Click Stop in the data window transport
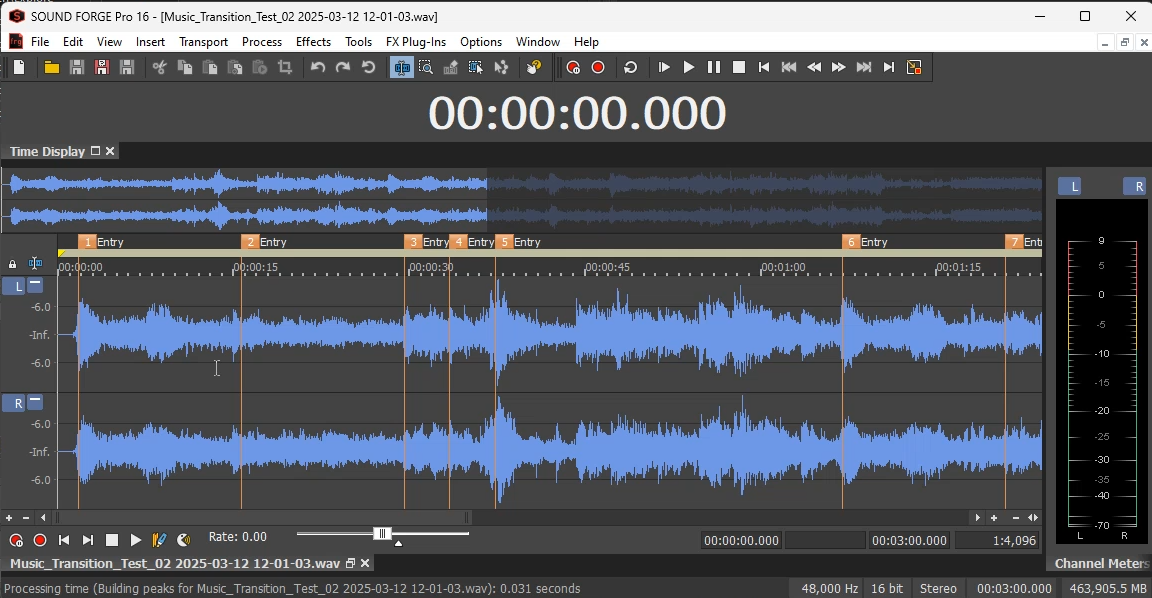Image resolution: width=1152 pixels, height=598 pixels. [112, 540]
